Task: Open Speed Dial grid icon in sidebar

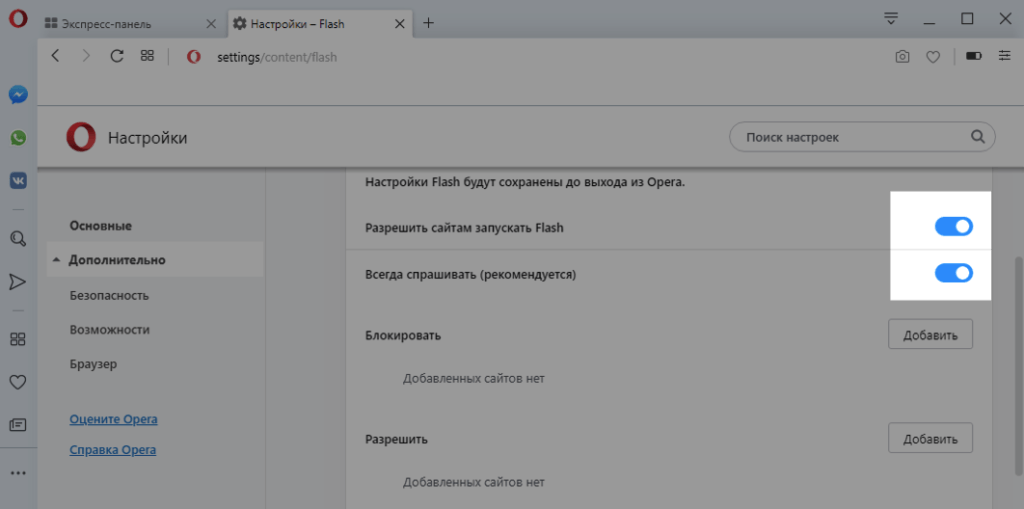Action: click(18, 339)
